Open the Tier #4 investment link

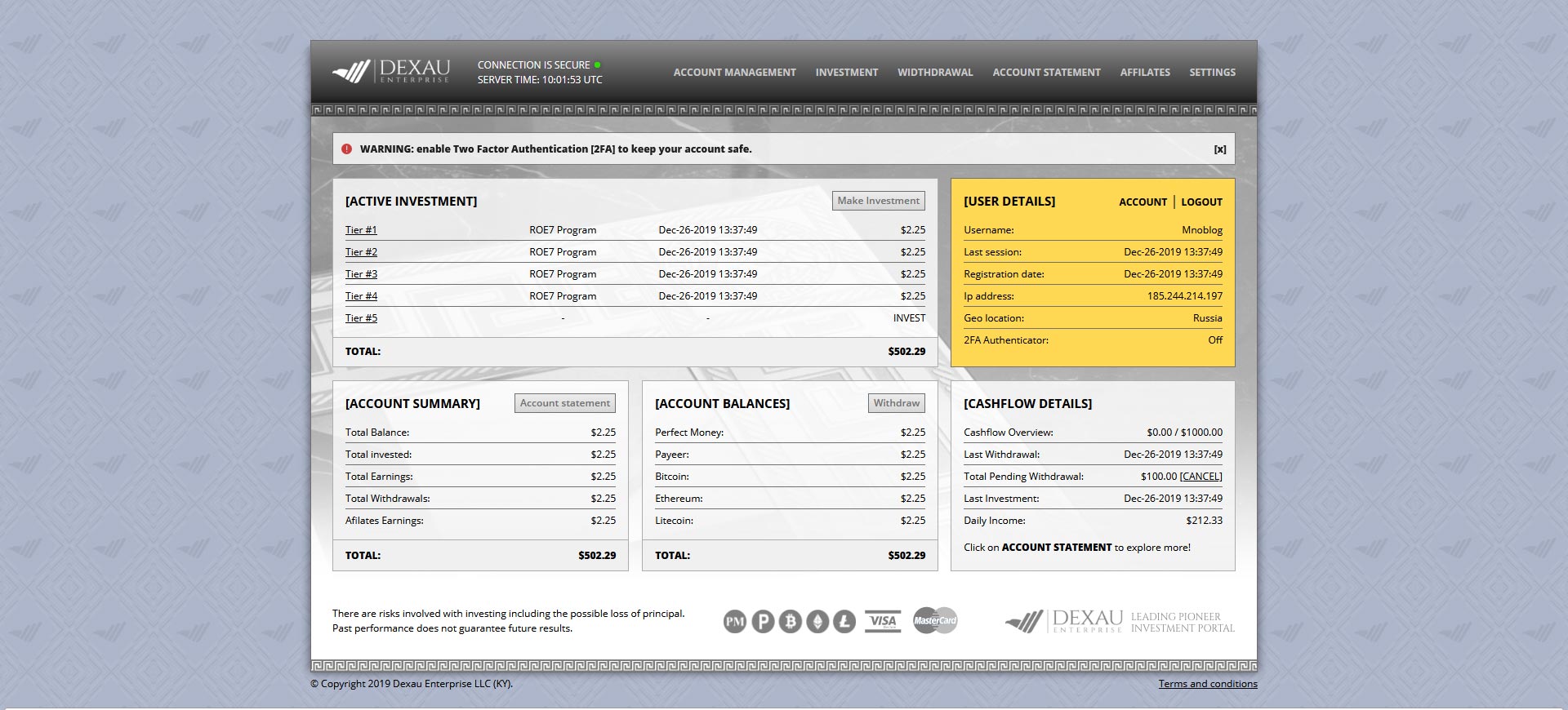click(x=361, y=296)
